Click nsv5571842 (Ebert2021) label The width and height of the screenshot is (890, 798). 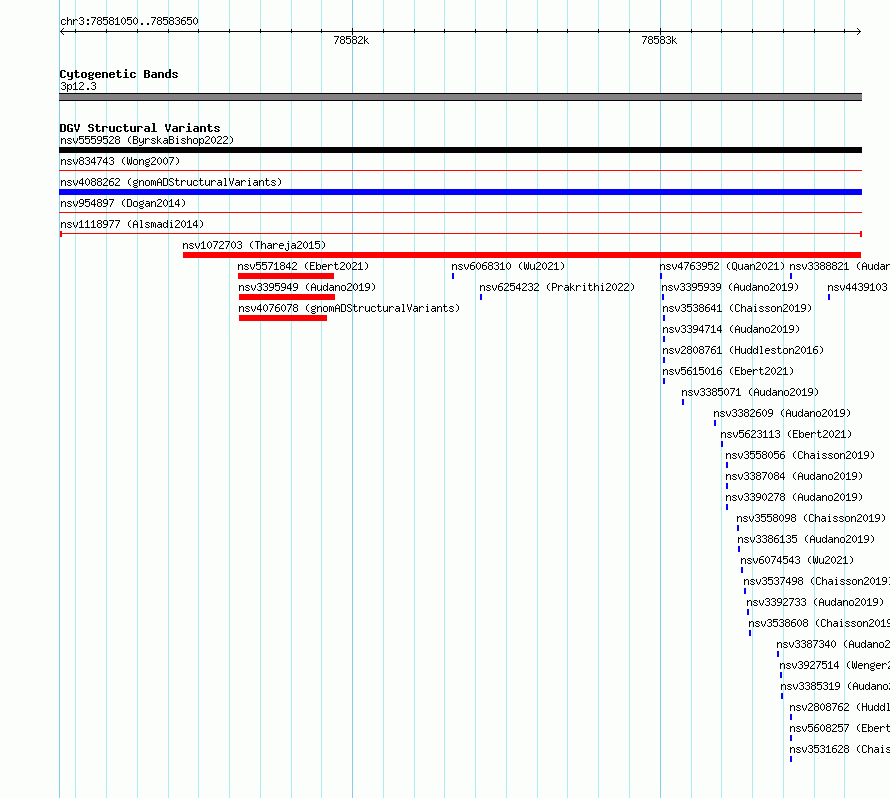pos(303,266)
